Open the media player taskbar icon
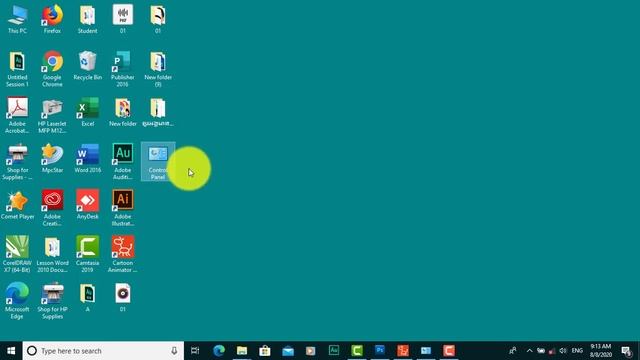 pos(311,351)
